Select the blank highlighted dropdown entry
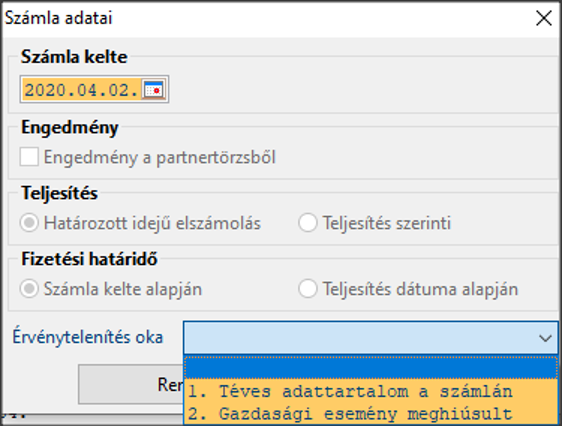The image size is (562, 426). pyautogui.click(x=371, y=368)
